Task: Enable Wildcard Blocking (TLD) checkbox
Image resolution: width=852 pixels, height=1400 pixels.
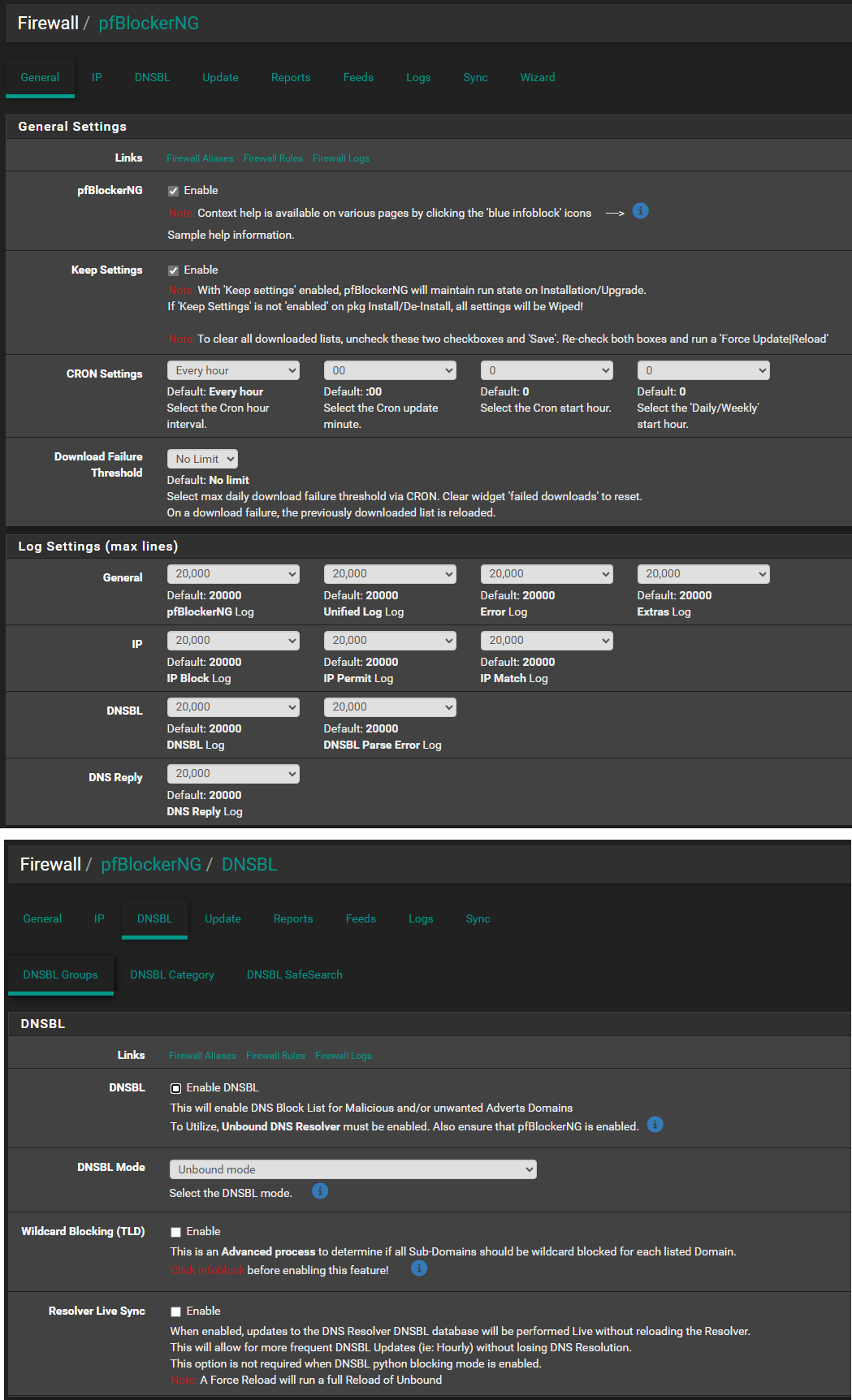Action: click(175, 1232)
